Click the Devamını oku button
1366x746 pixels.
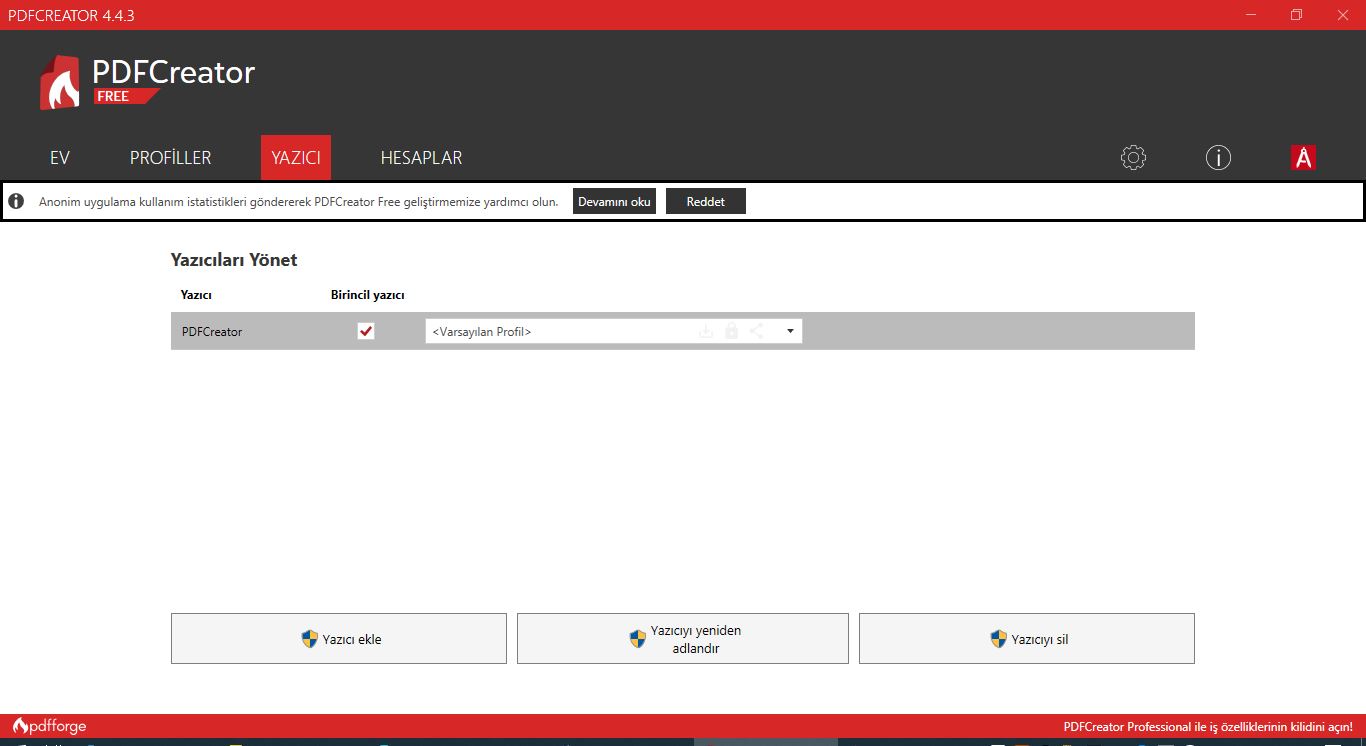(614, 202)
